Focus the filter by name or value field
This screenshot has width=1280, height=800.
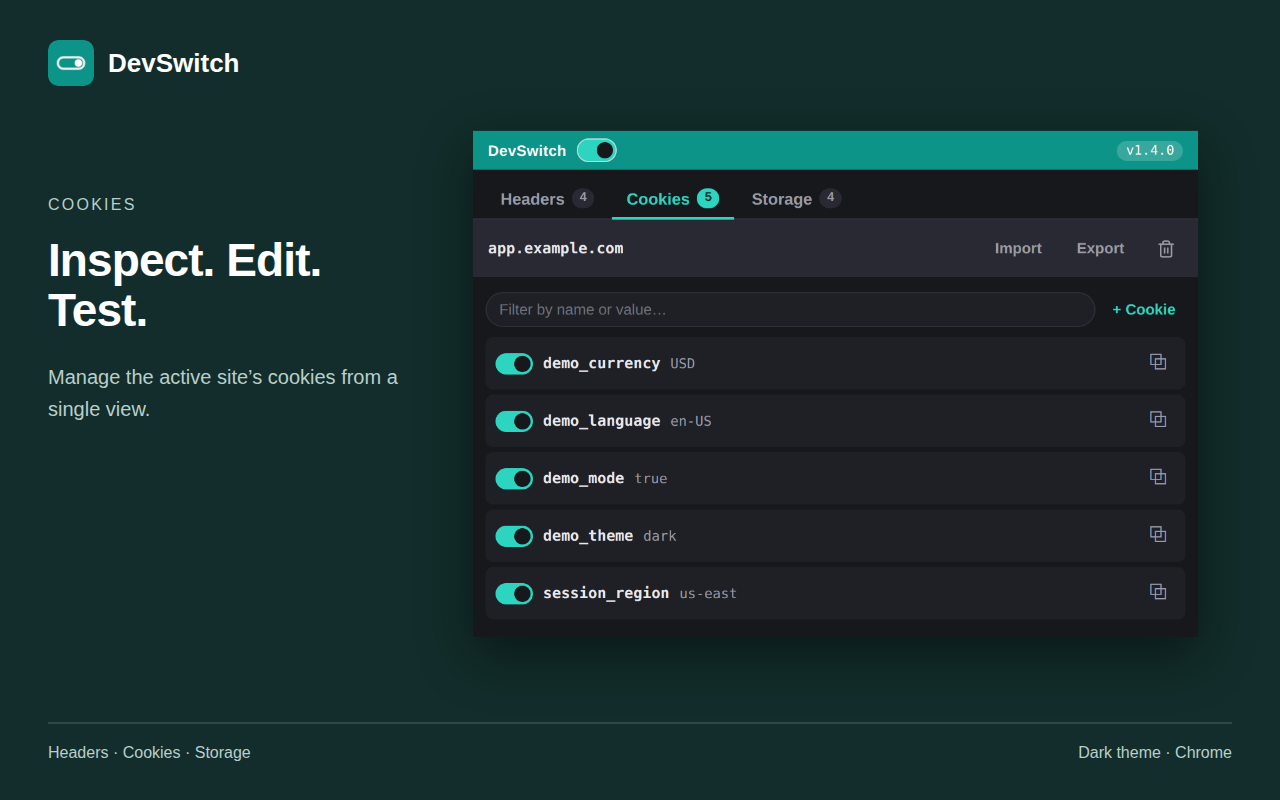(x=790, y=310)
